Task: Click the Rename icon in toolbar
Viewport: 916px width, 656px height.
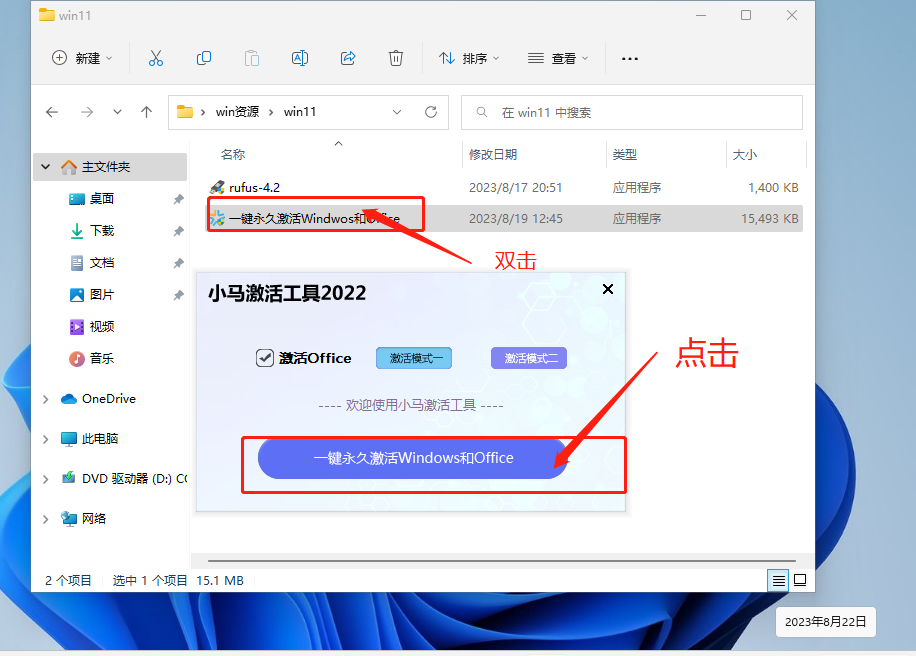Action: click(300, 58)
